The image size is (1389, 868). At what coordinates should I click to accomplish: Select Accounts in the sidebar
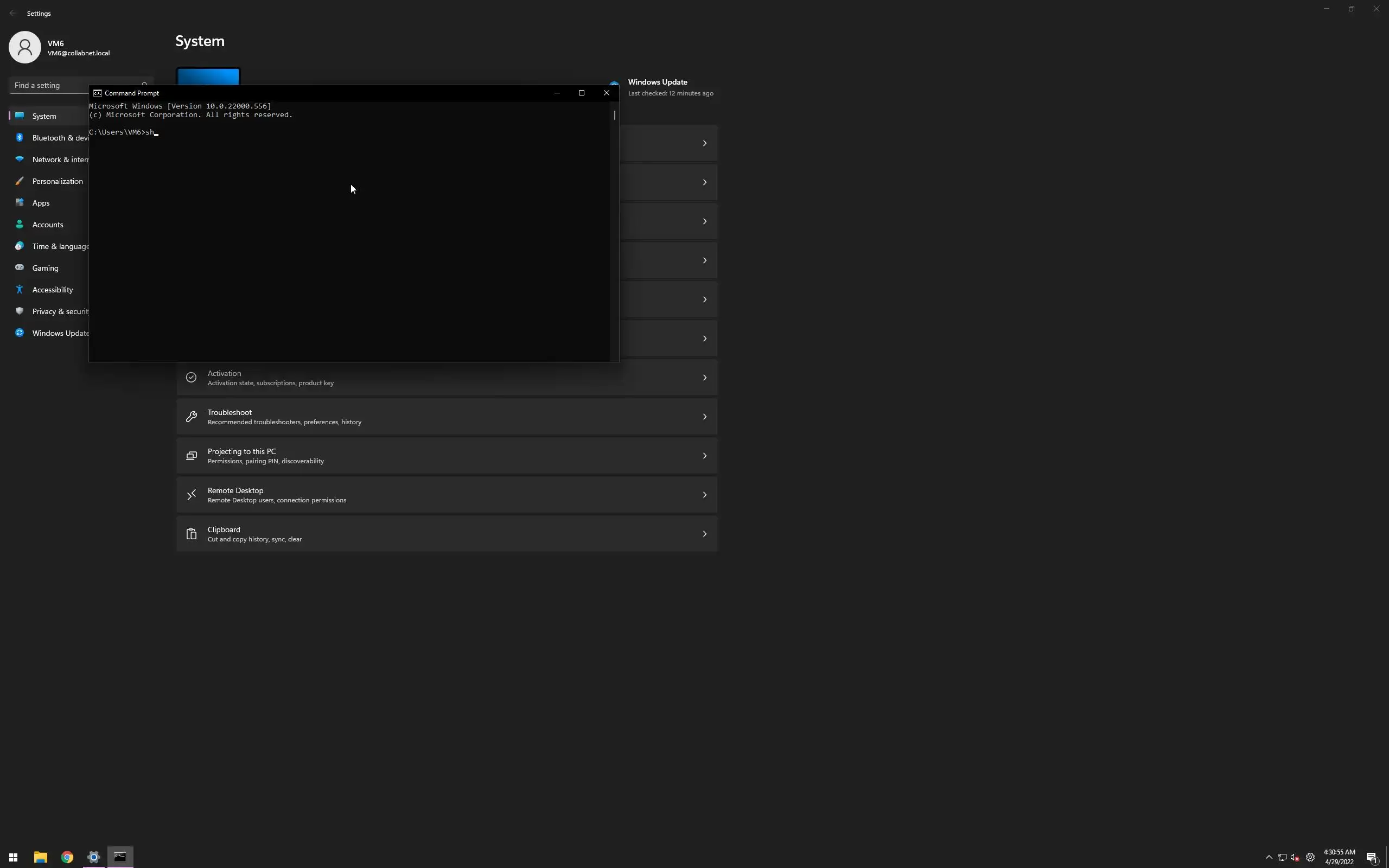point(48,225)
